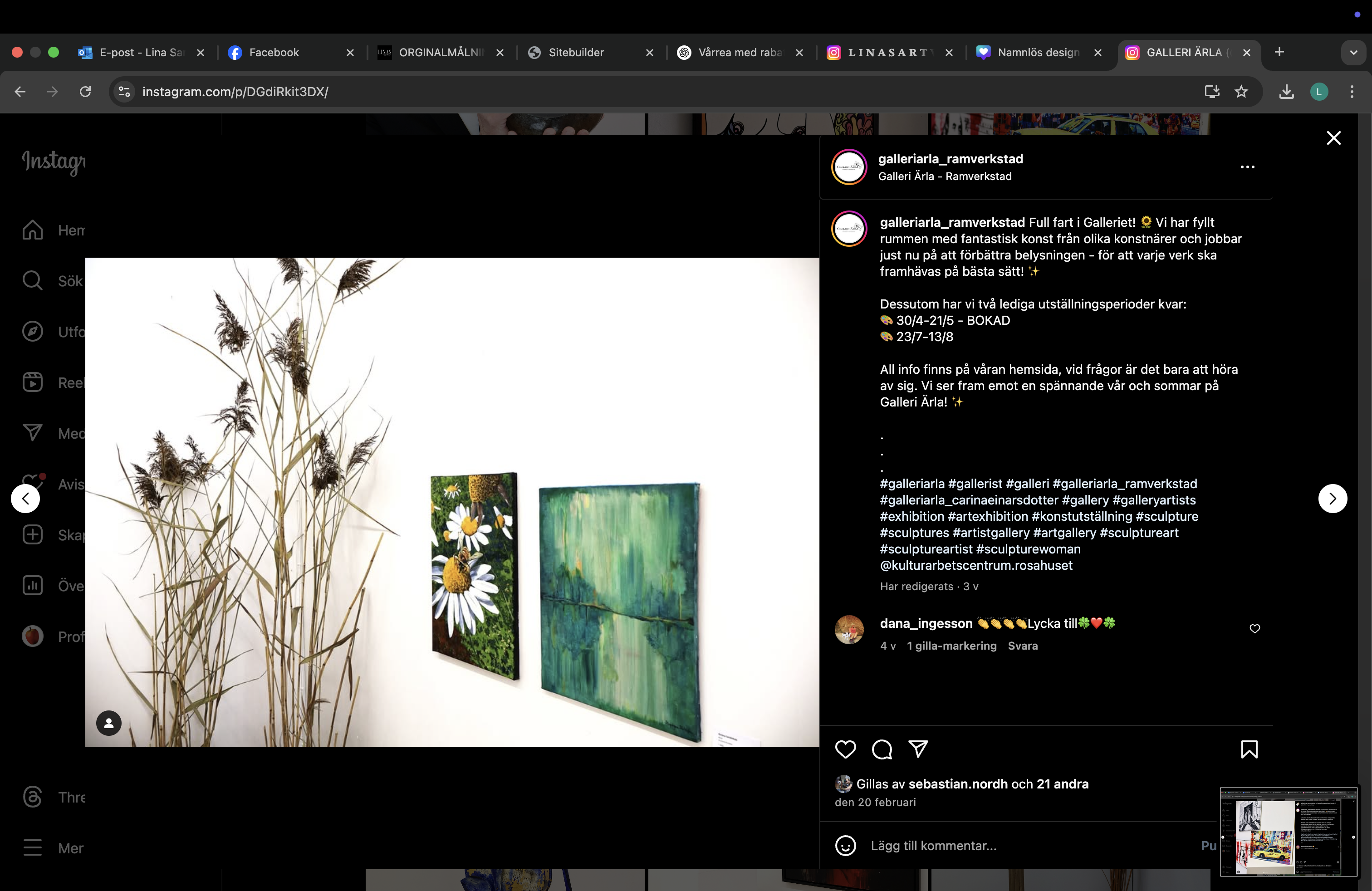Click the comment bubble icon
Image resolution: width=1372 pixels, height=891 pixels.
pos(882,749)
